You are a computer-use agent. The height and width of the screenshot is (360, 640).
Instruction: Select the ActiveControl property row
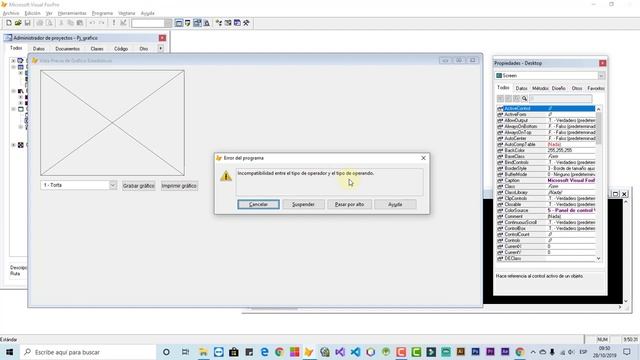click(546, 109)
